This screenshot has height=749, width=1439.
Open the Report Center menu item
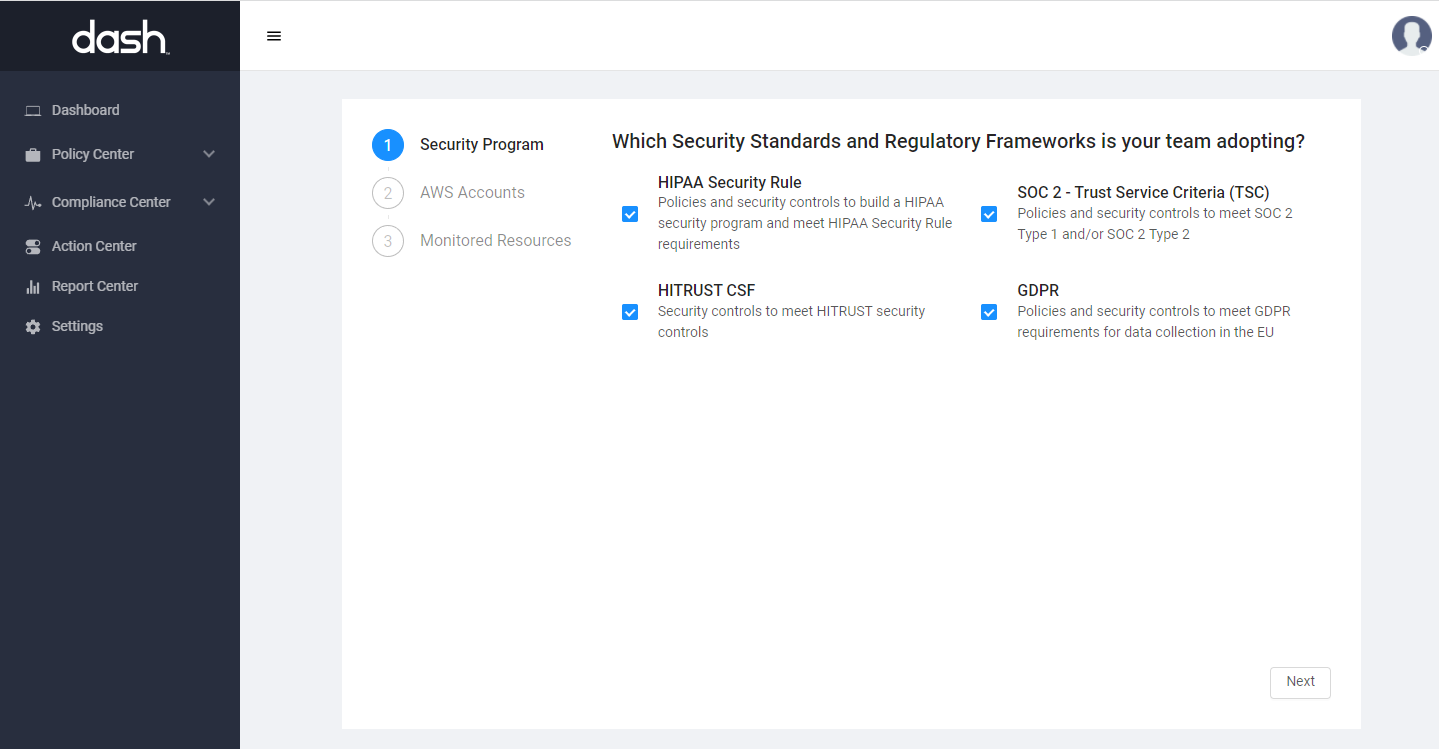tap(95, 286)
